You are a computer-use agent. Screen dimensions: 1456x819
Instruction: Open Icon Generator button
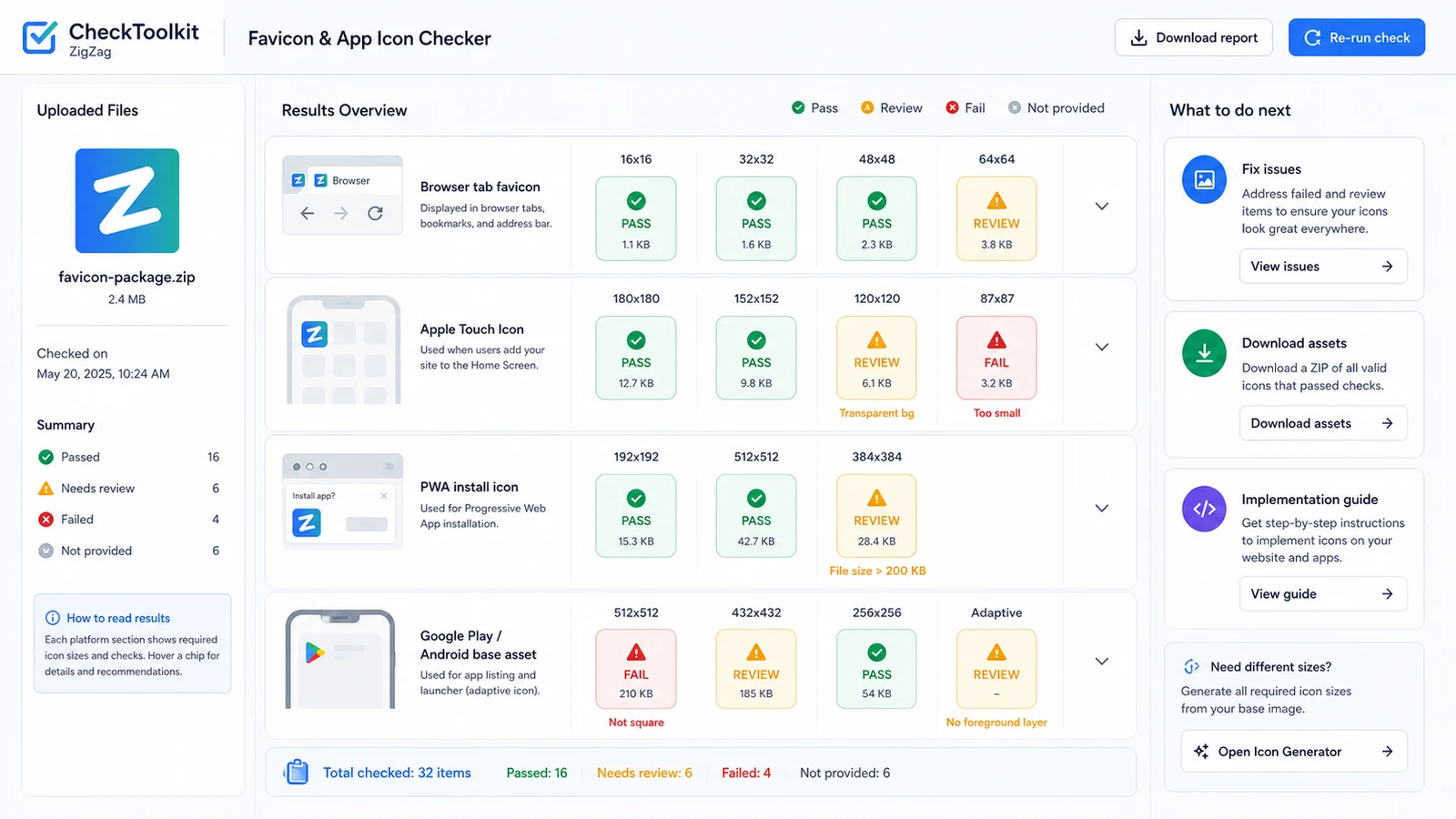(x=1294, y=752)
